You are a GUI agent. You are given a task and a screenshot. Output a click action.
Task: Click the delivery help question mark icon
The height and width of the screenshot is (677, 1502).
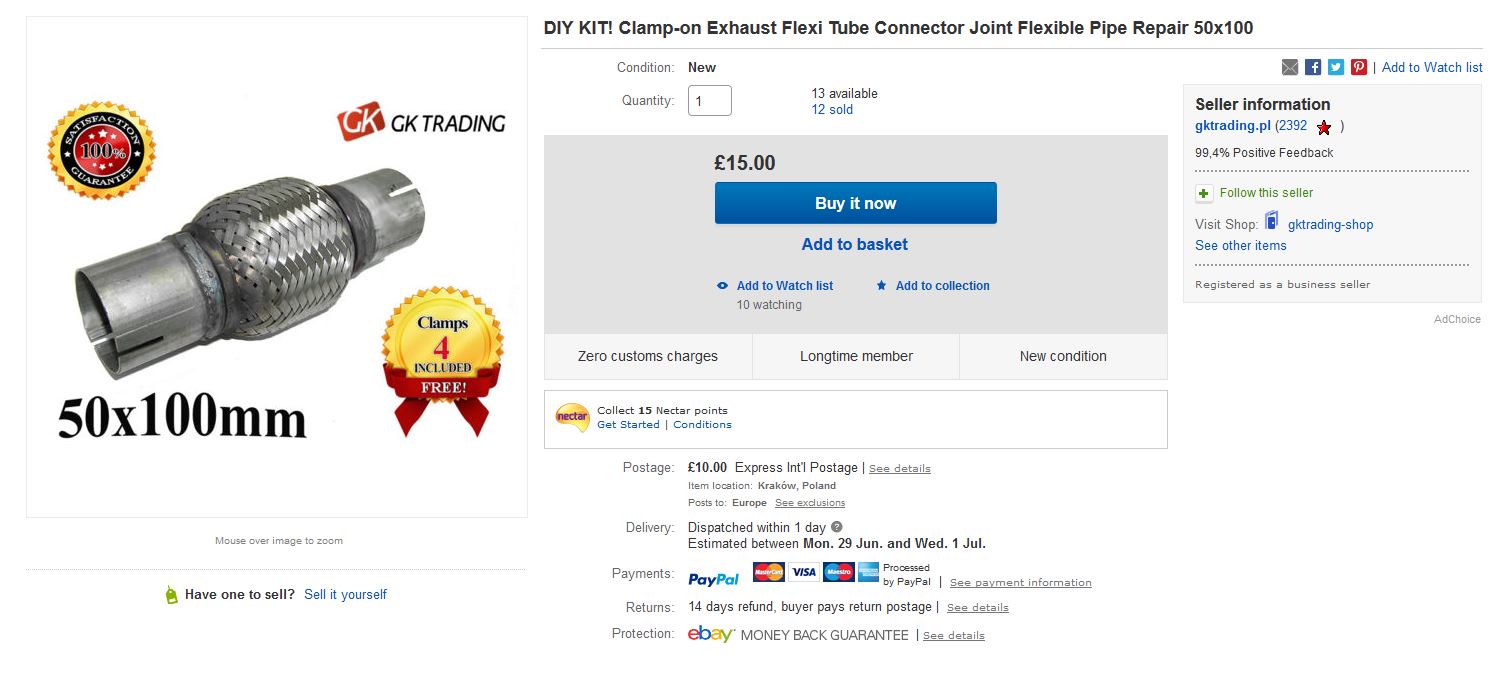[837, 527]
